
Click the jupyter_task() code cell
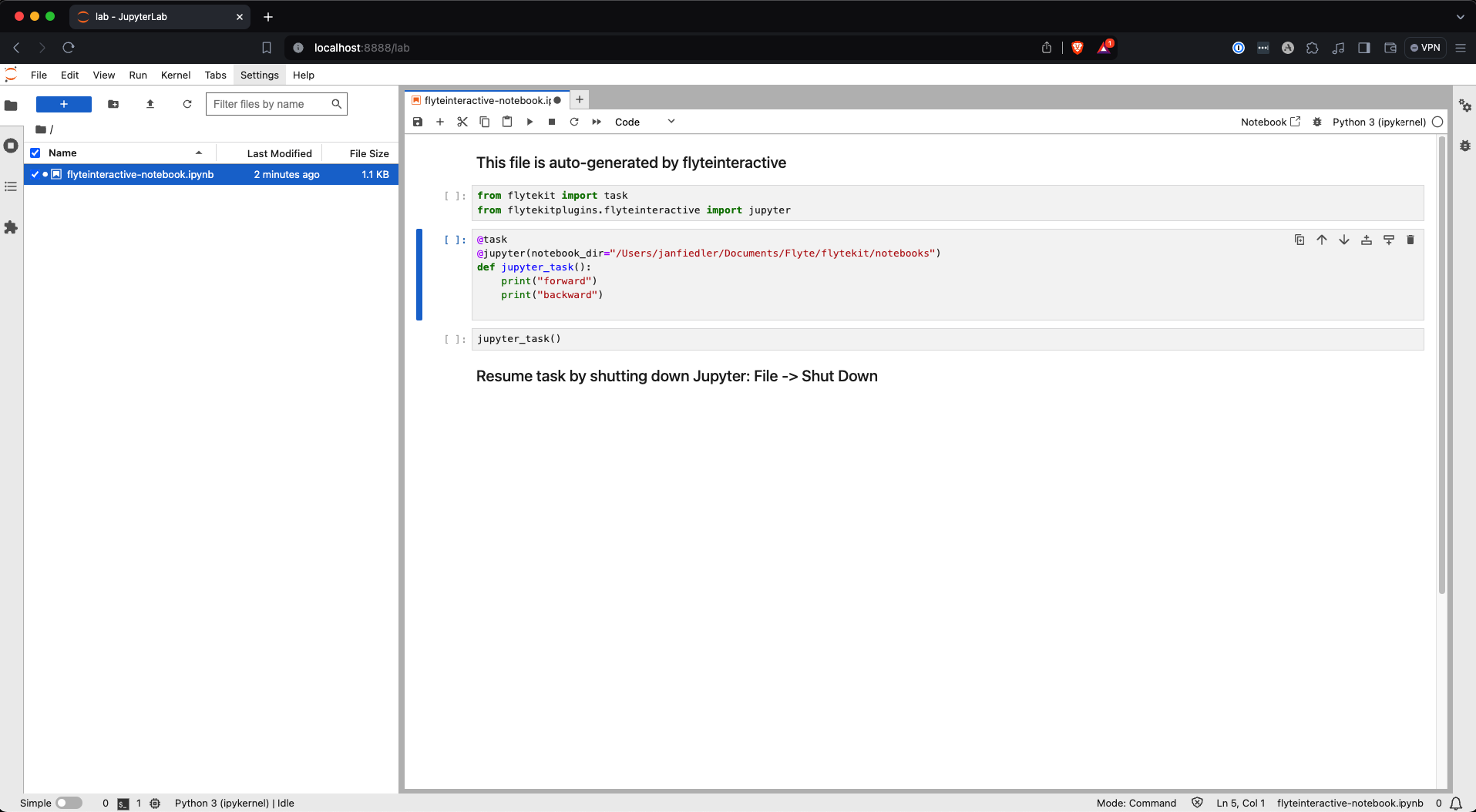pos(947,339)
